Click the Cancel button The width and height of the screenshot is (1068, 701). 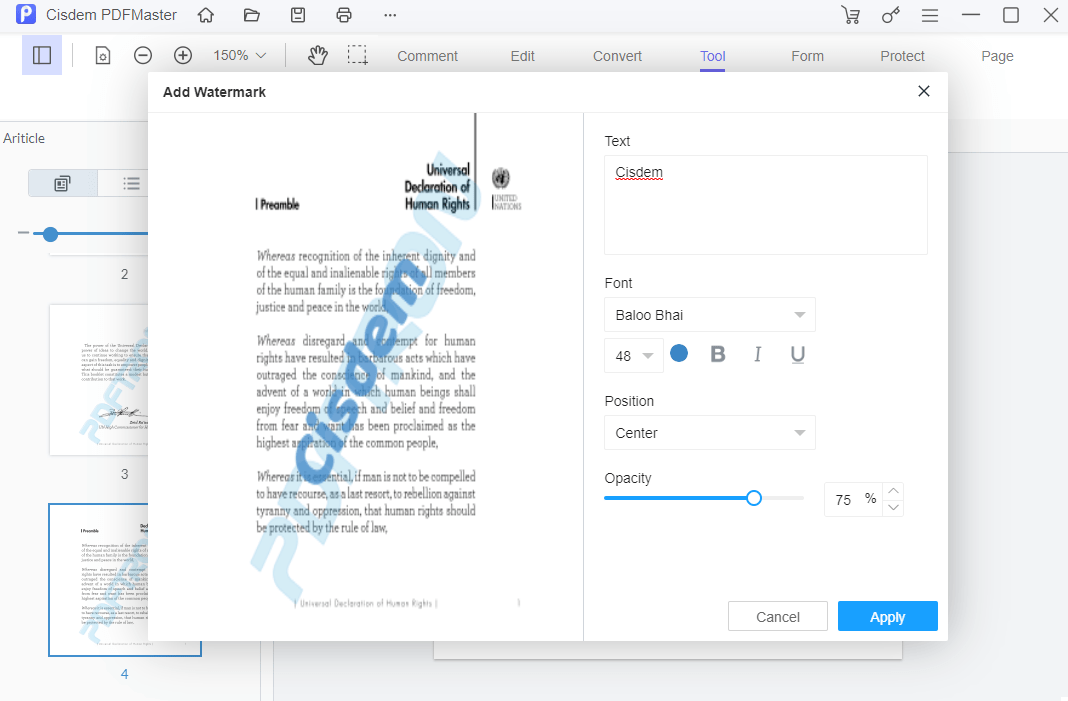[x=778, y=617]
